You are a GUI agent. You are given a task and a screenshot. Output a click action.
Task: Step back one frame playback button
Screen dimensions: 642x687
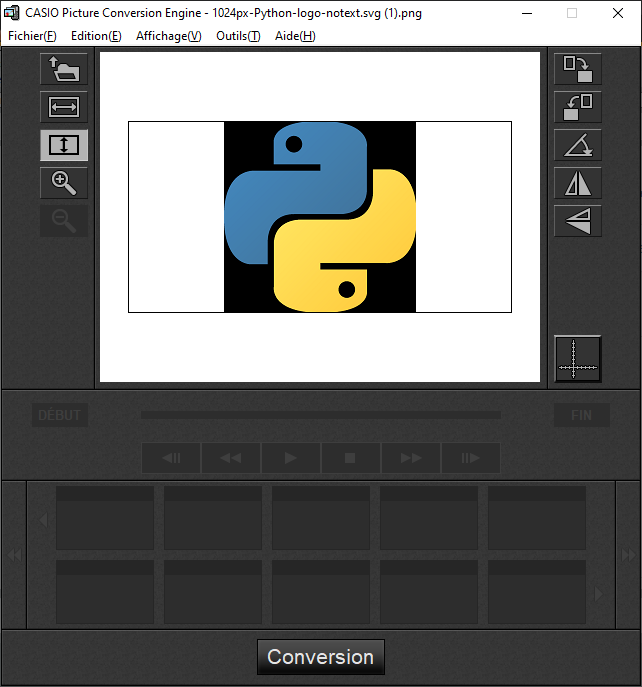coord(171,458)
